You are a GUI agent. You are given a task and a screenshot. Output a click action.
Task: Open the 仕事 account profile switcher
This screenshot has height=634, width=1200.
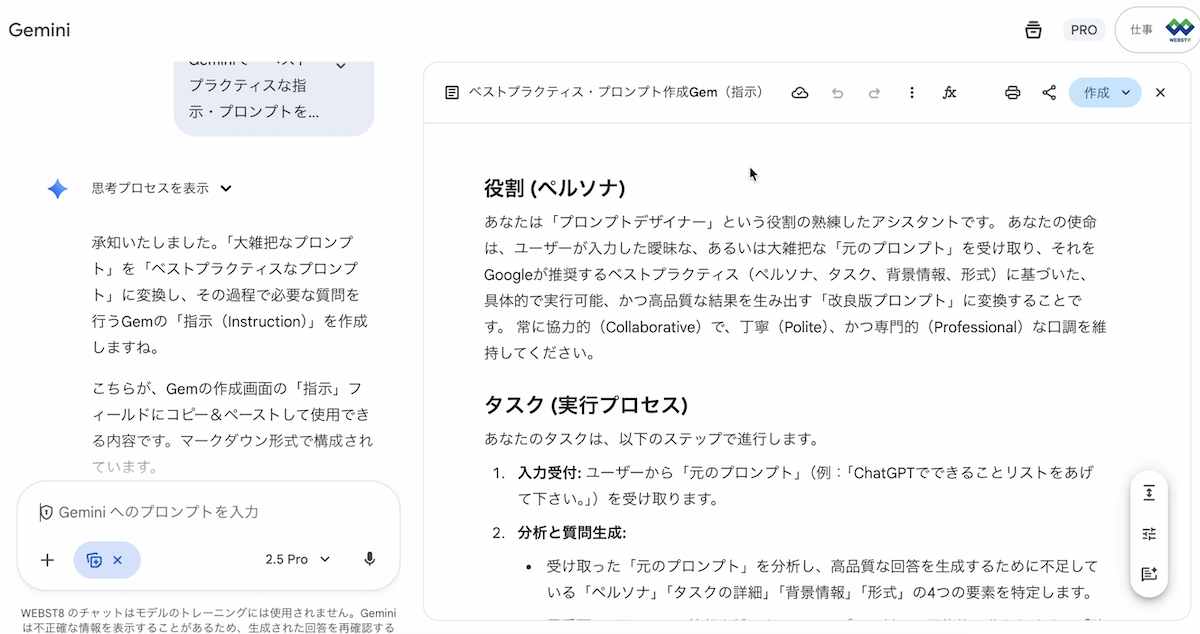pos(1158,30)
